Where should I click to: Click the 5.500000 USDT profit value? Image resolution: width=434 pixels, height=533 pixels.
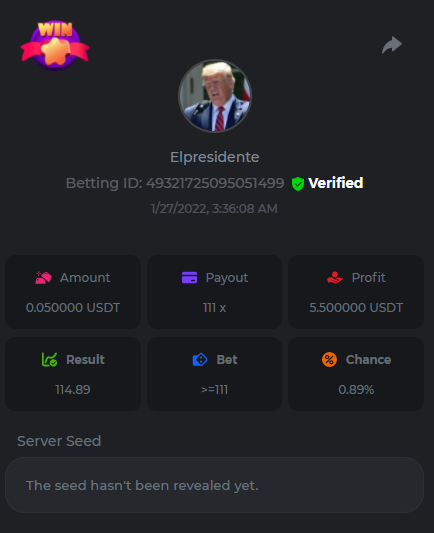click(356, 308)
